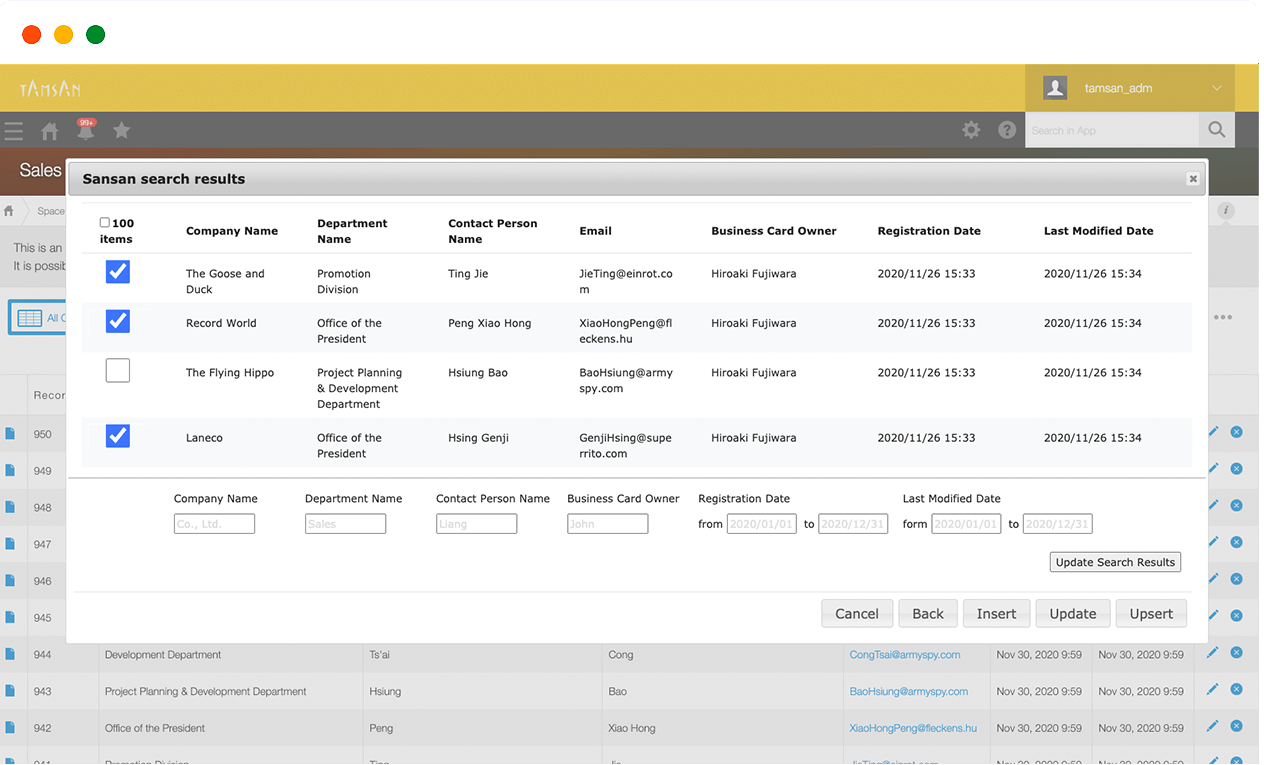Uncheck the Laneco row checkbox

coord(118,436)
